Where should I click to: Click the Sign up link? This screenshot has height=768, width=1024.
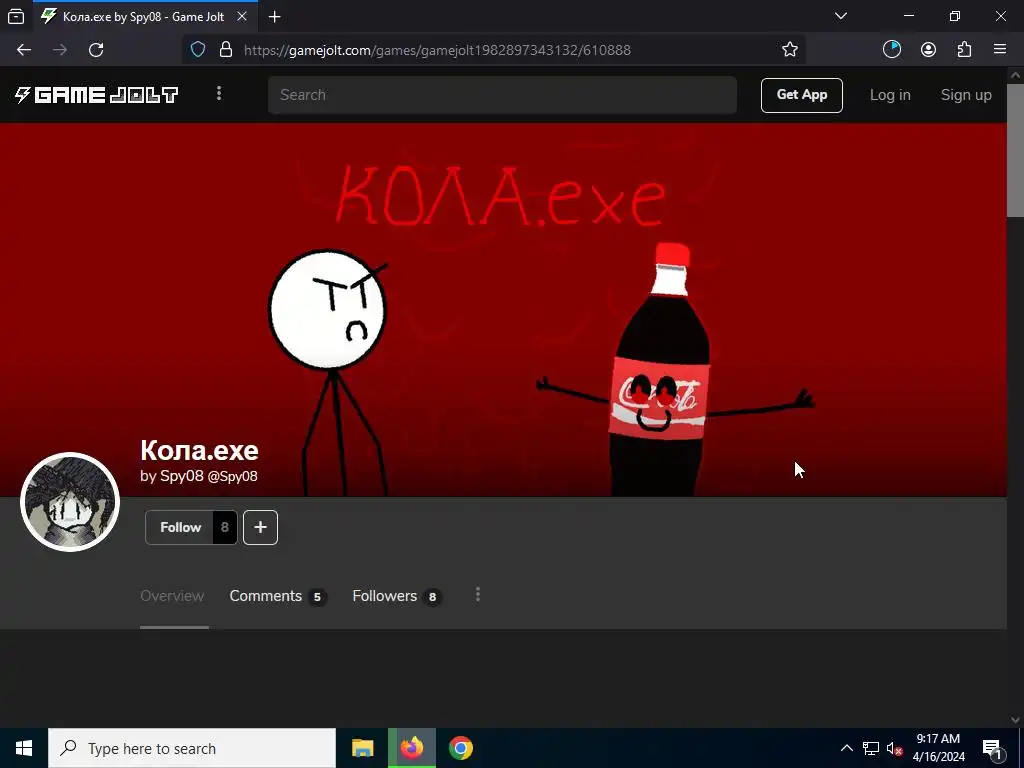[966, 95]
